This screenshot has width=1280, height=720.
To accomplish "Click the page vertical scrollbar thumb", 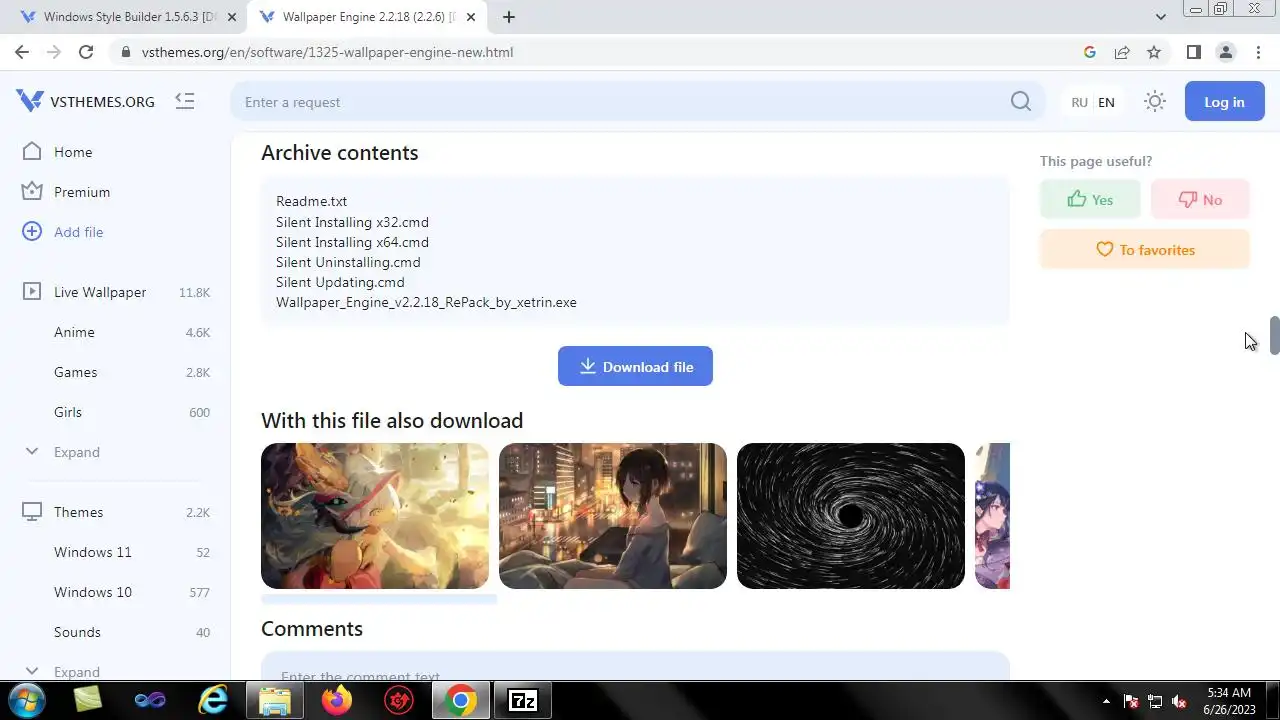I will coord(1275,335).
